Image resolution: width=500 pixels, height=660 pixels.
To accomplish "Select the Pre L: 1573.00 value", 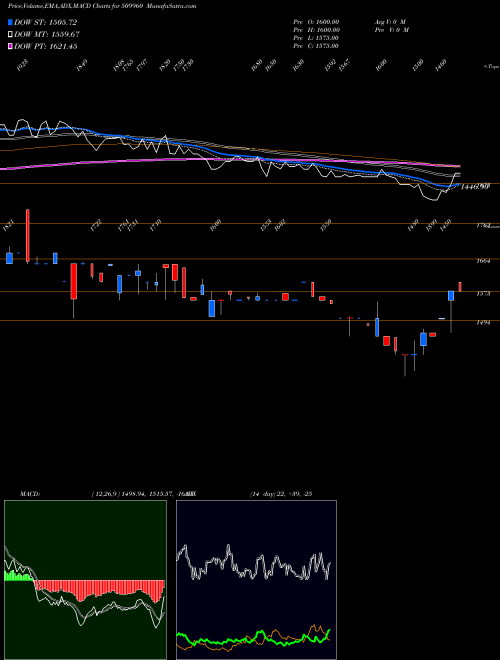I will (x=316, y=38).
